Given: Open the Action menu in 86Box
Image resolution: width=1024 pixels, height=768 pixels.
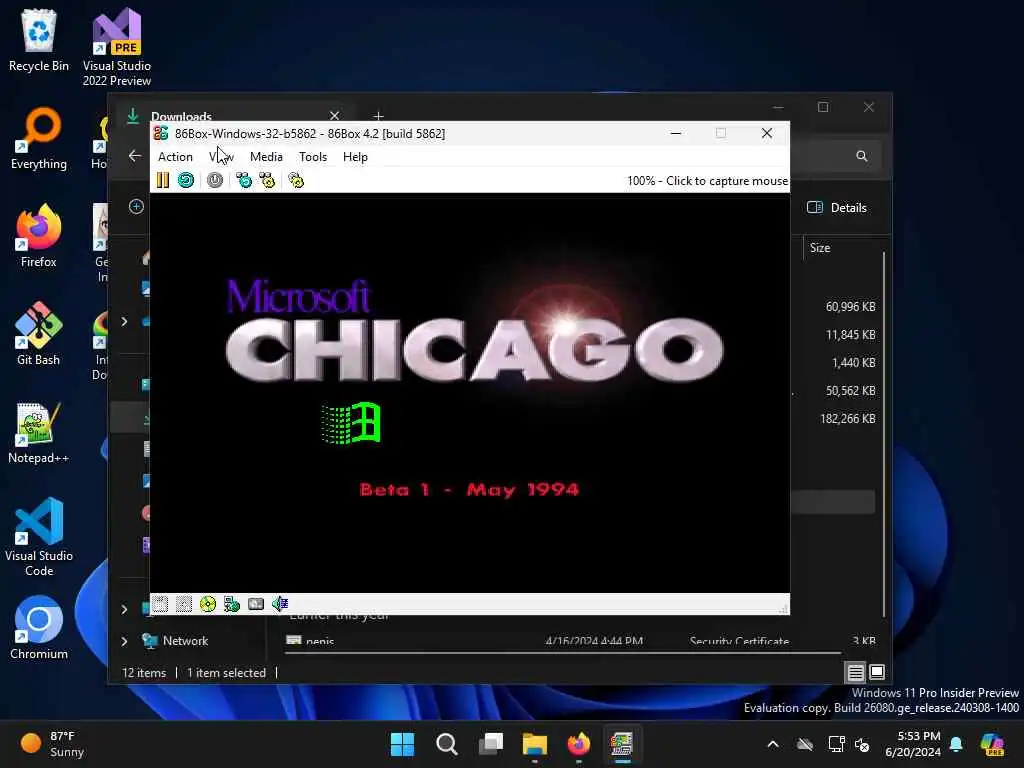Looking at the screenshot, I should tap(175, 157).
